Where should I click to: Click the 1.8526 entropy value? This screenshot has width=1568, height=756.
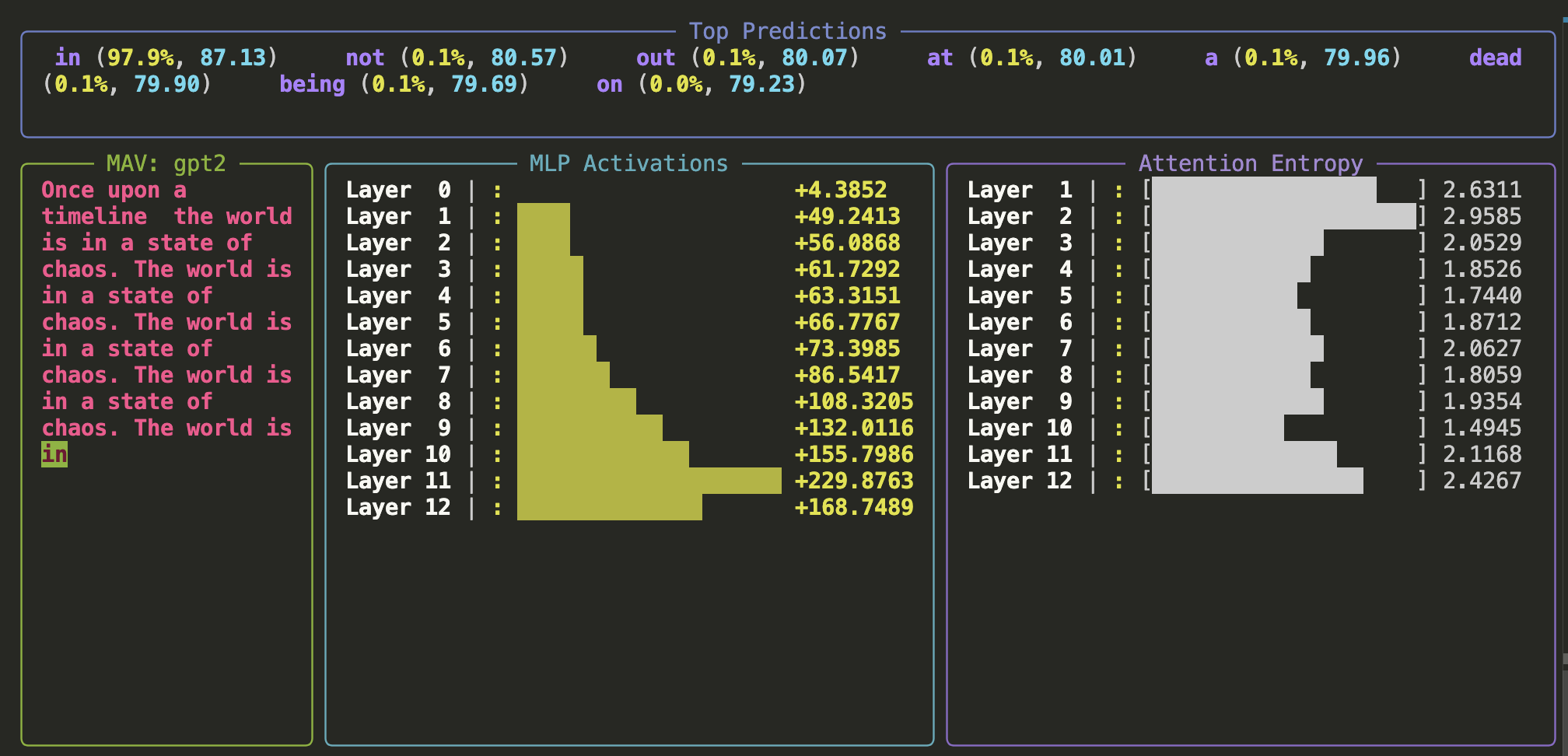(x=1482, y=269)
